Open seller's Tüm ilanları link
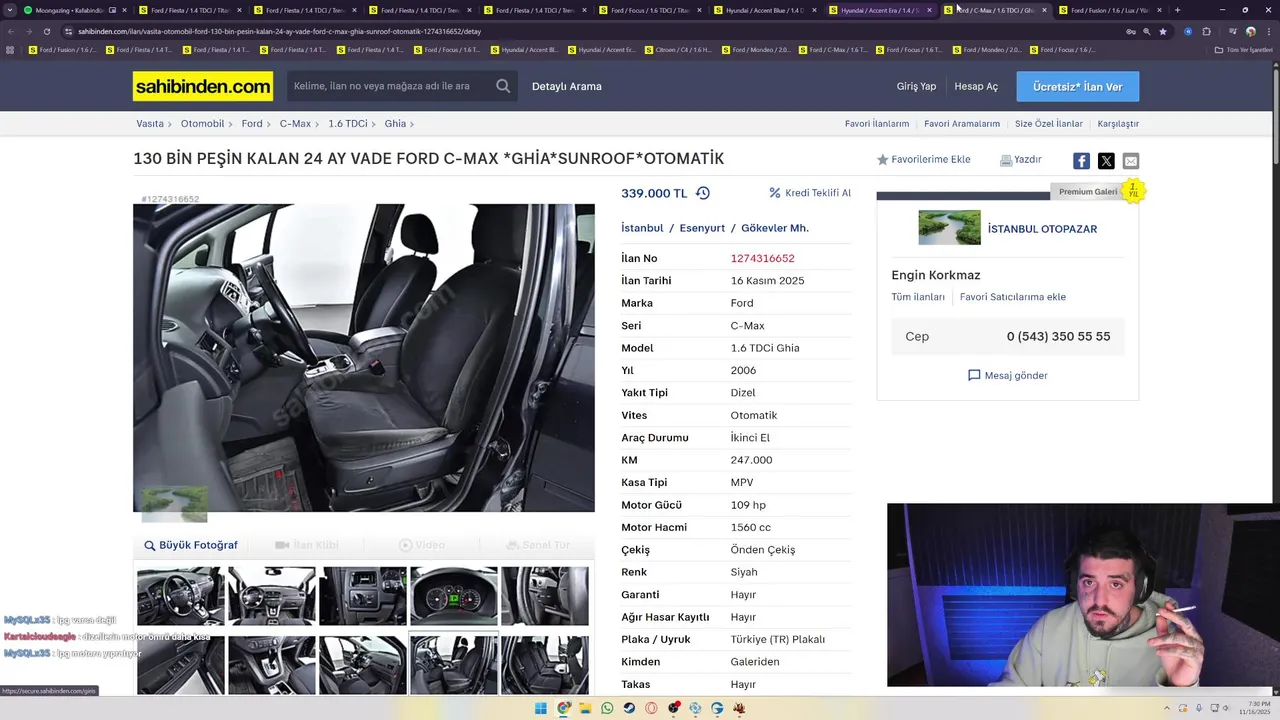Screen dimensions: 1280x720 pos(918,297)
